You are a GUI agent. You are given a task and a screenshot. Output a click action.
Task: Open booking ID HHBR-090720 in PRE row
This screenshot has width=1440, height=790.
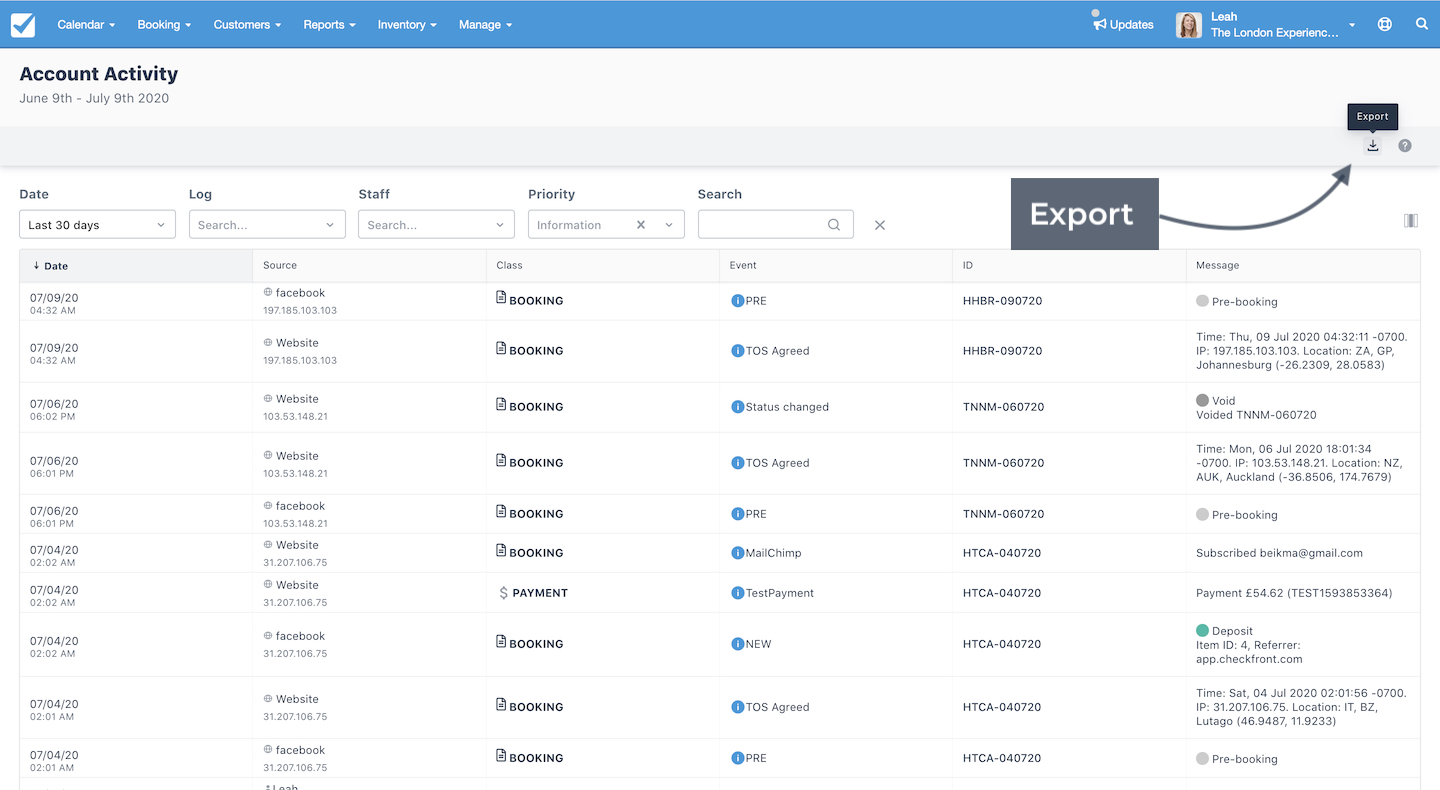(1002, 301)
